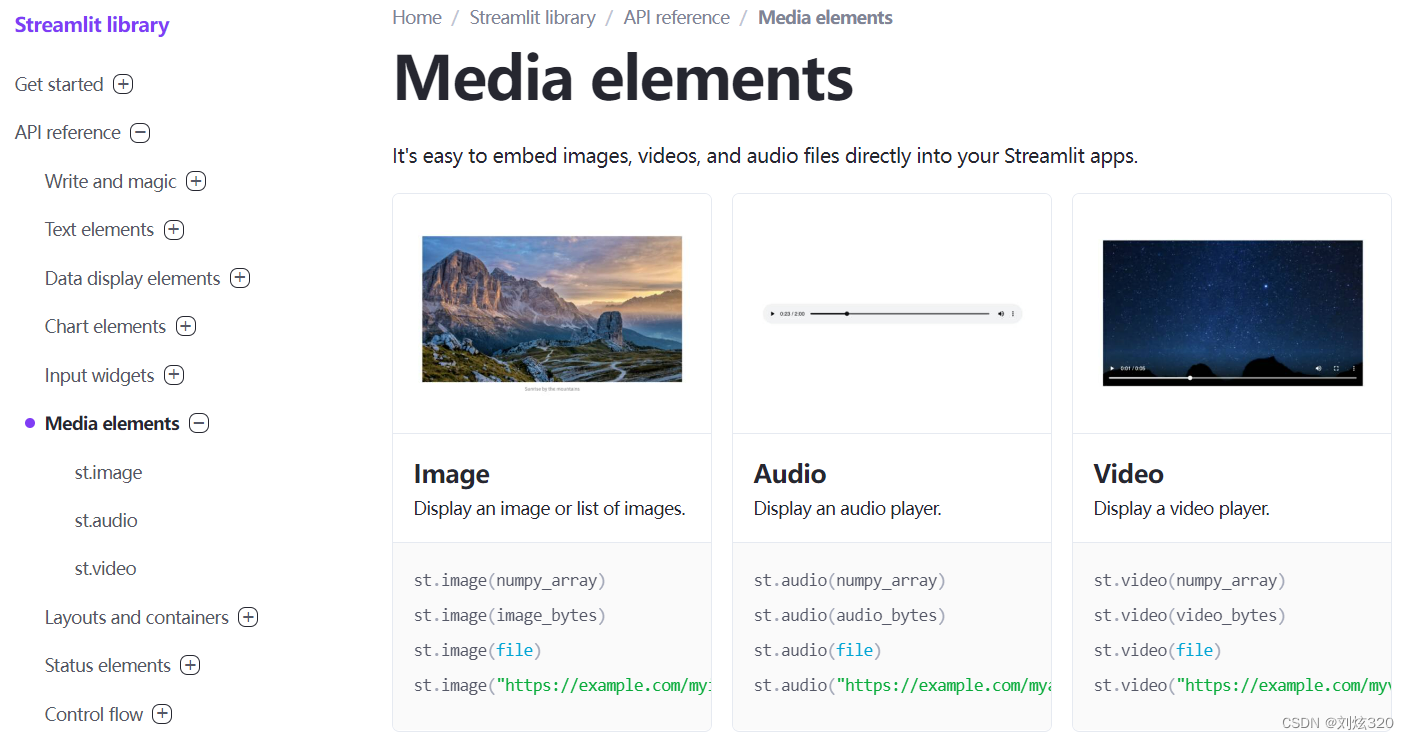Click Media elements breadcrumb
This screenshot has width=1409, height=740.
(826, 17)
